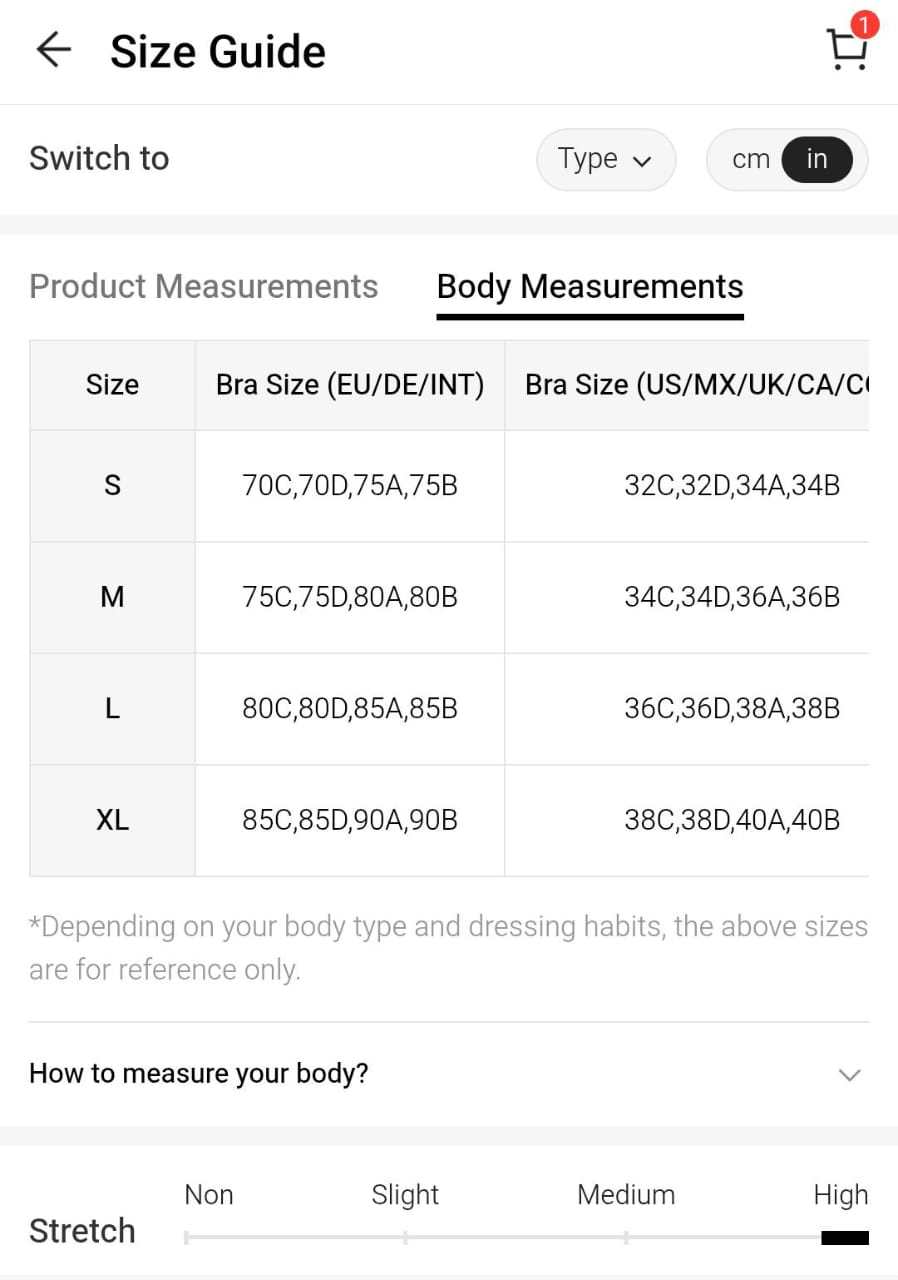This screenshot has height=1280, width=898.
Task: Expand 'How to measure your body?' section
Action: click(199, 1074)
